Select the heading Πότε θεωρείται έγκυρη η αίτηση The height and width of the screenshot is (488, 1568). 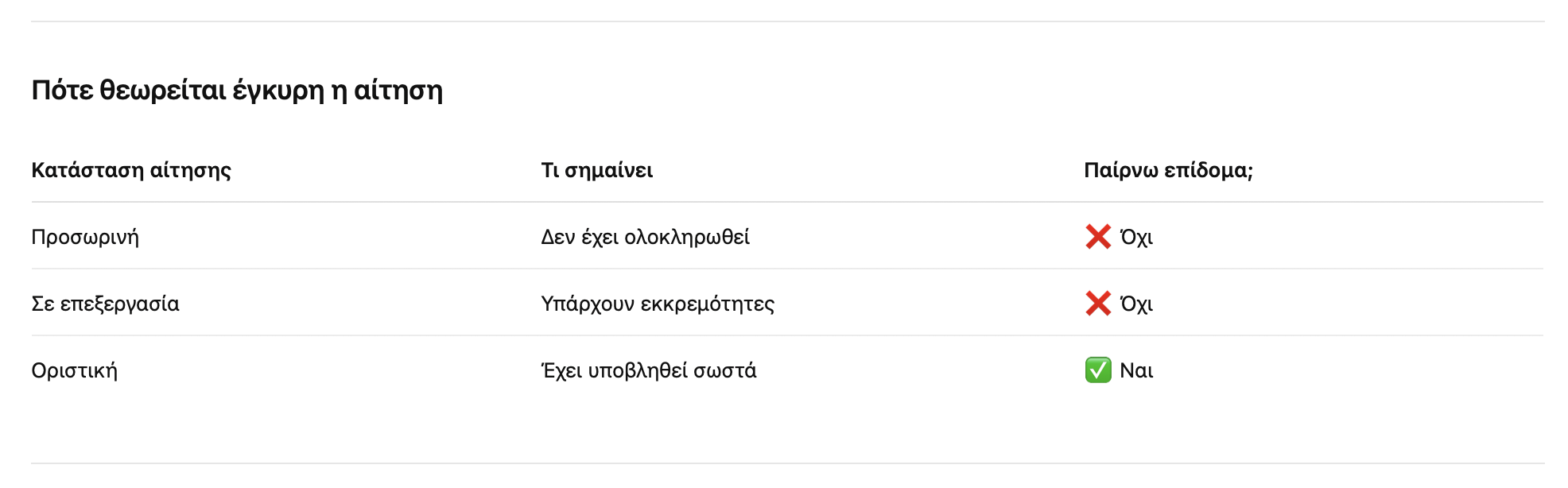tap(237, 91)
